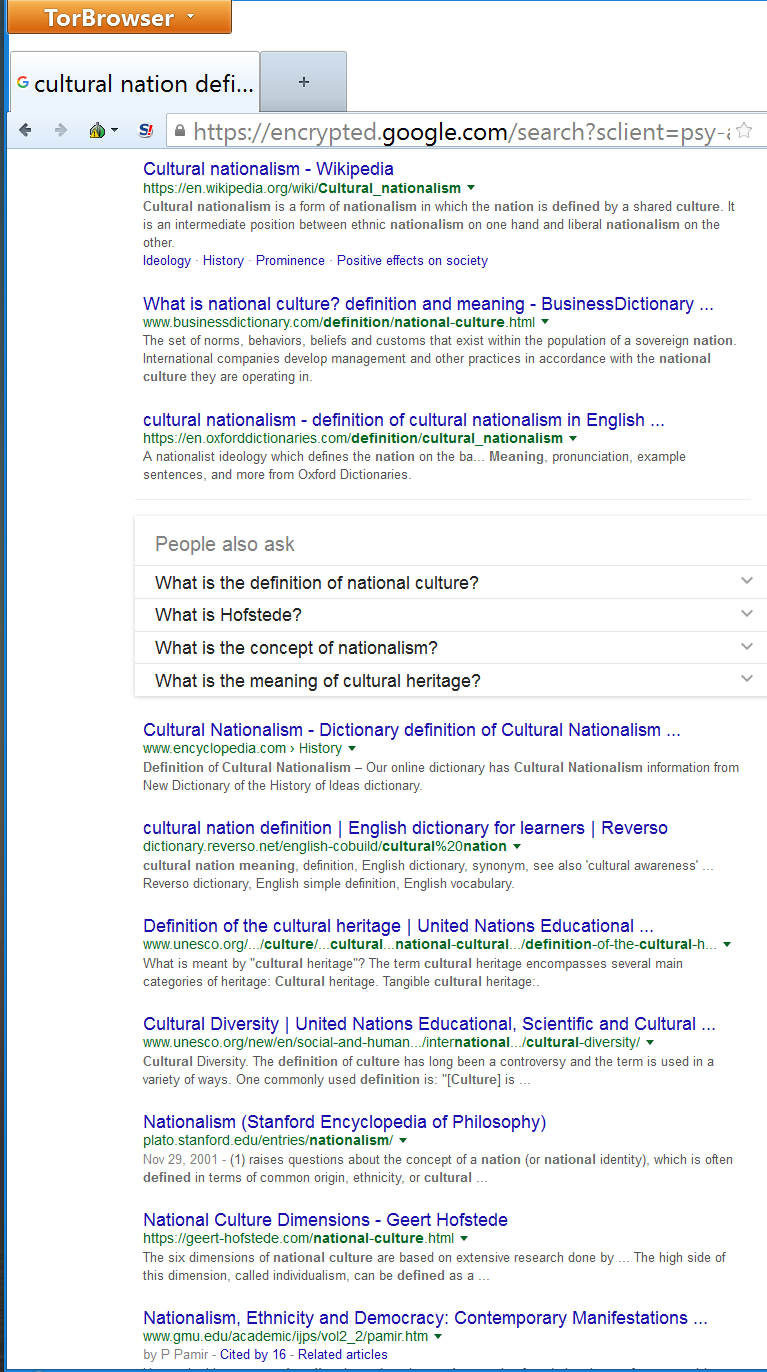Expand 'What is the concept of nationalism?'

pos(450,648)
